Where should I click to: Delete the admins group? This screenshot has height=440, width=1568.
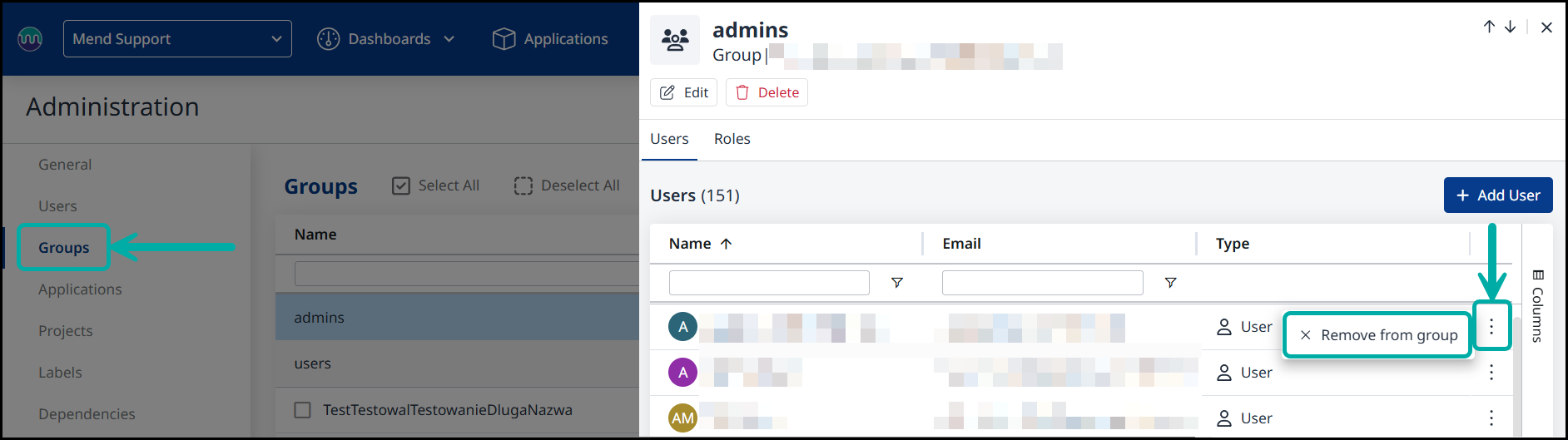point(767,92)
